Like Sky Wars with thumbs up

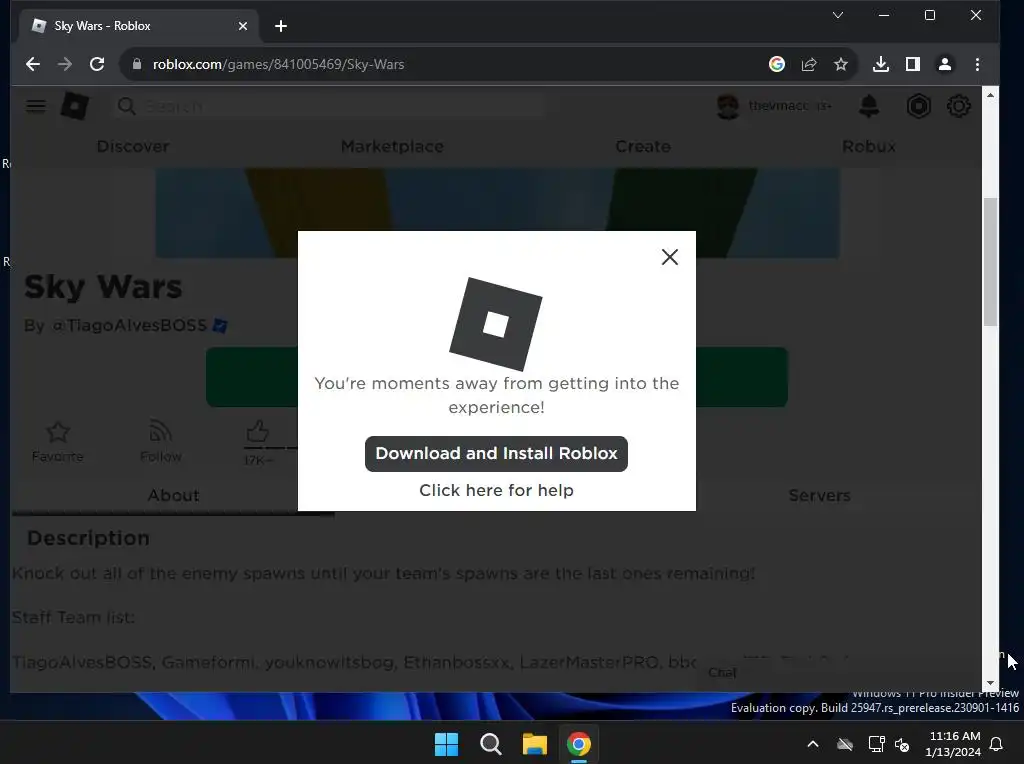[x=258, y=432]
